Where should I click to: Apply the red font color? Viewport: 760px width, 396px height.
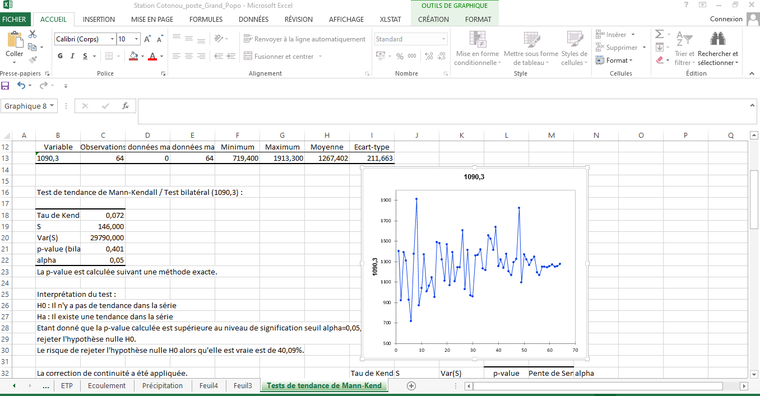pyautogui.click(x=152, y=56)
